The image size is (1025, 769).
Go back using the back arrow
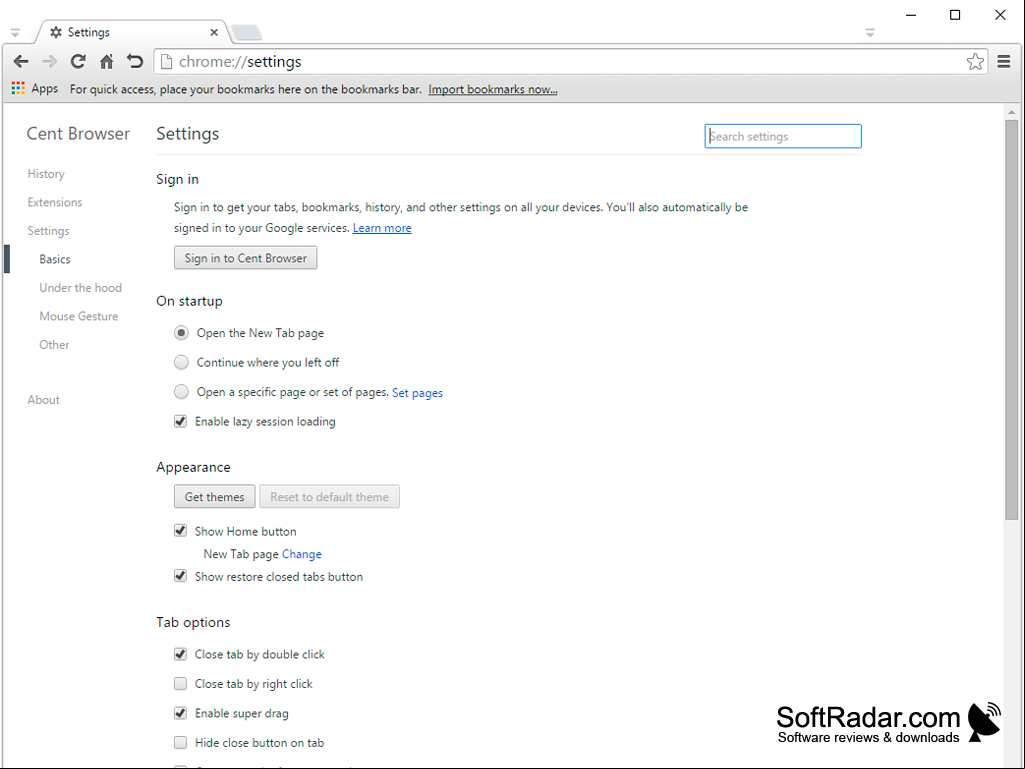21,61
